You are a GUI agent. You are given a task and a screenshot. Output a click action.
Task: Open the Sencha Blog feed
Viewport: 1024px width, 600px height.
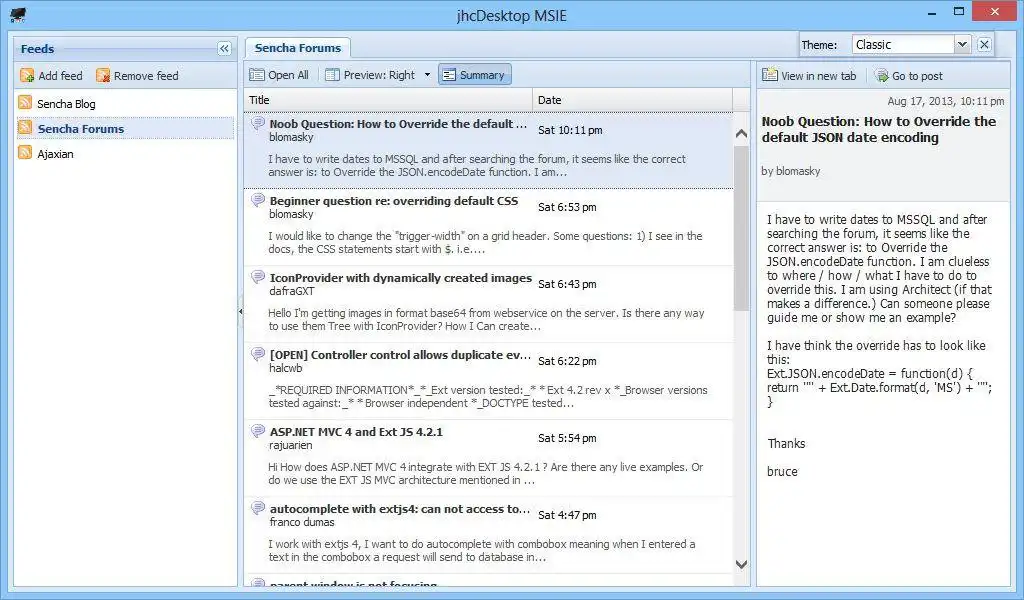coord(66,104)
